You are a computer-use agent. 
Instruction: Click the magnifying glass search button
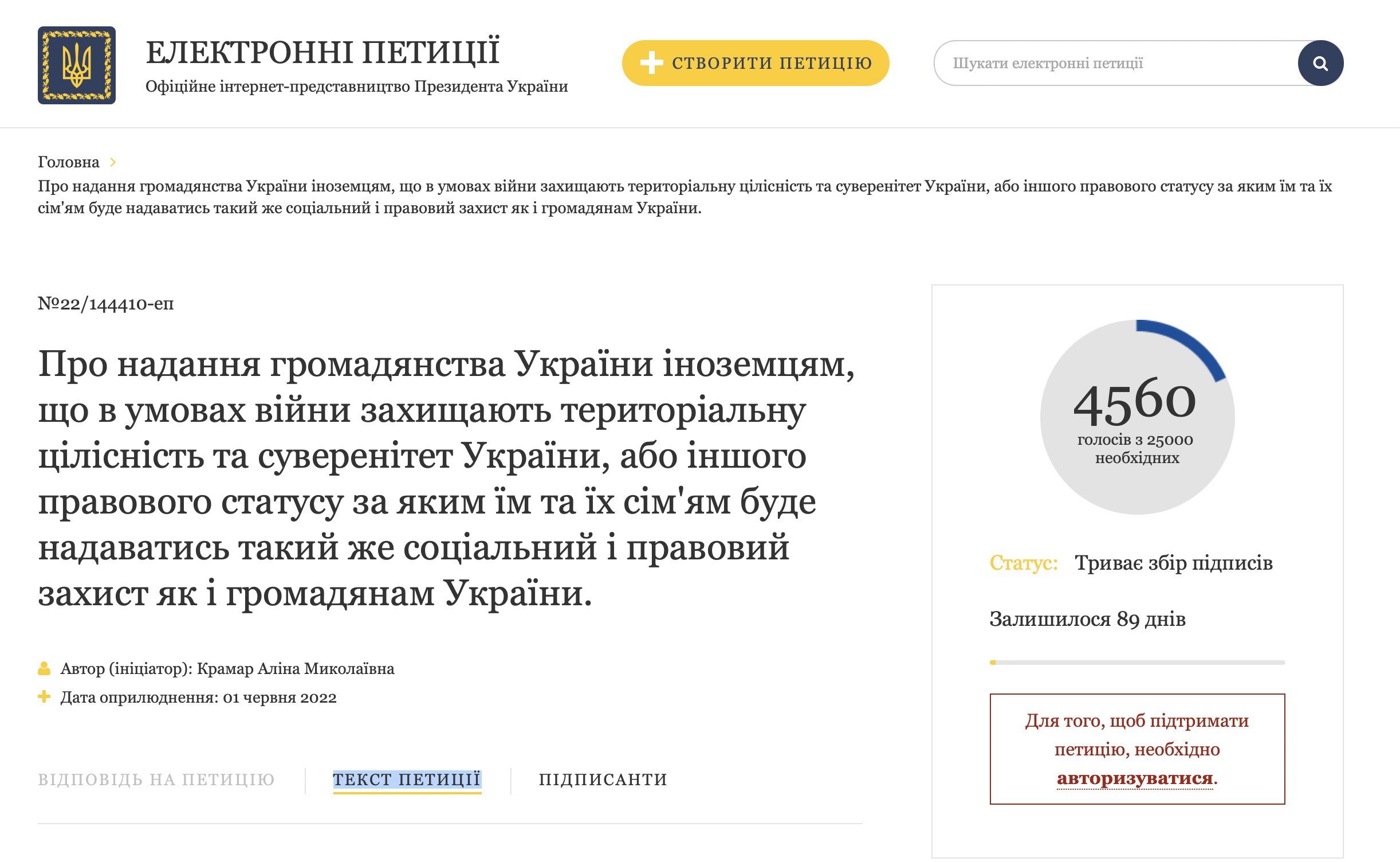(x=1320, y=63)
